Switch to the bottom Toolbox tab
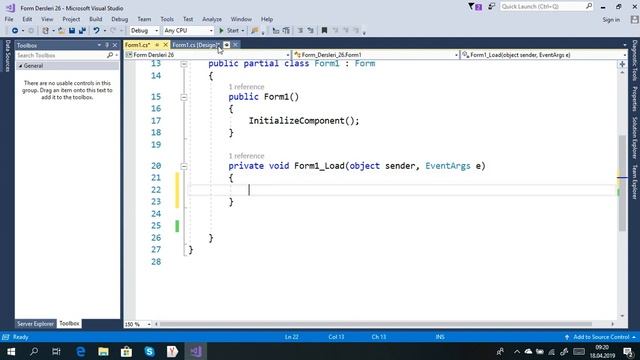The width and height of the screenshot is (640, 360). click(x=69, y=324)
